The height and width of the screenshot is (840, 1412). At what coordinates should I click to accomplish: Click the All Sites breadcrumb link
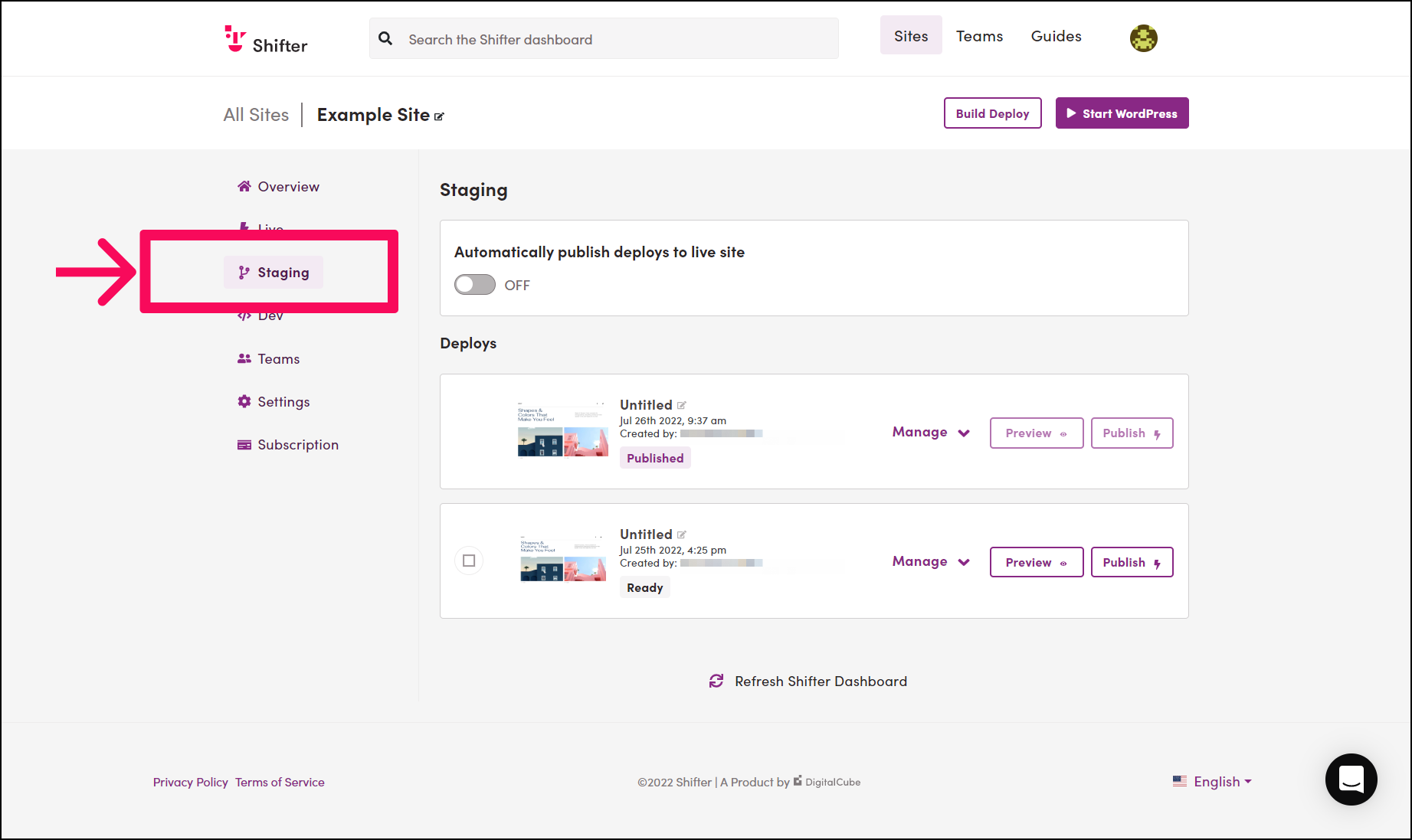pos(256,115)
